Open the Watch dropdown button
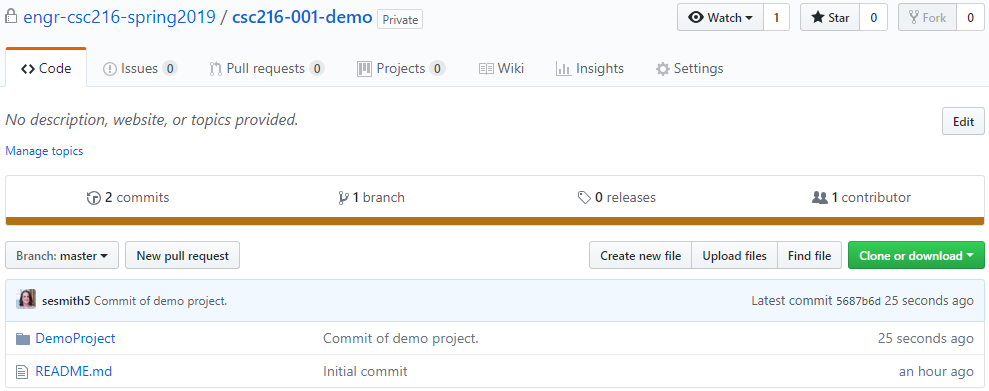The image size is (989, 391). pyautogui.click(x=720, y=18)
